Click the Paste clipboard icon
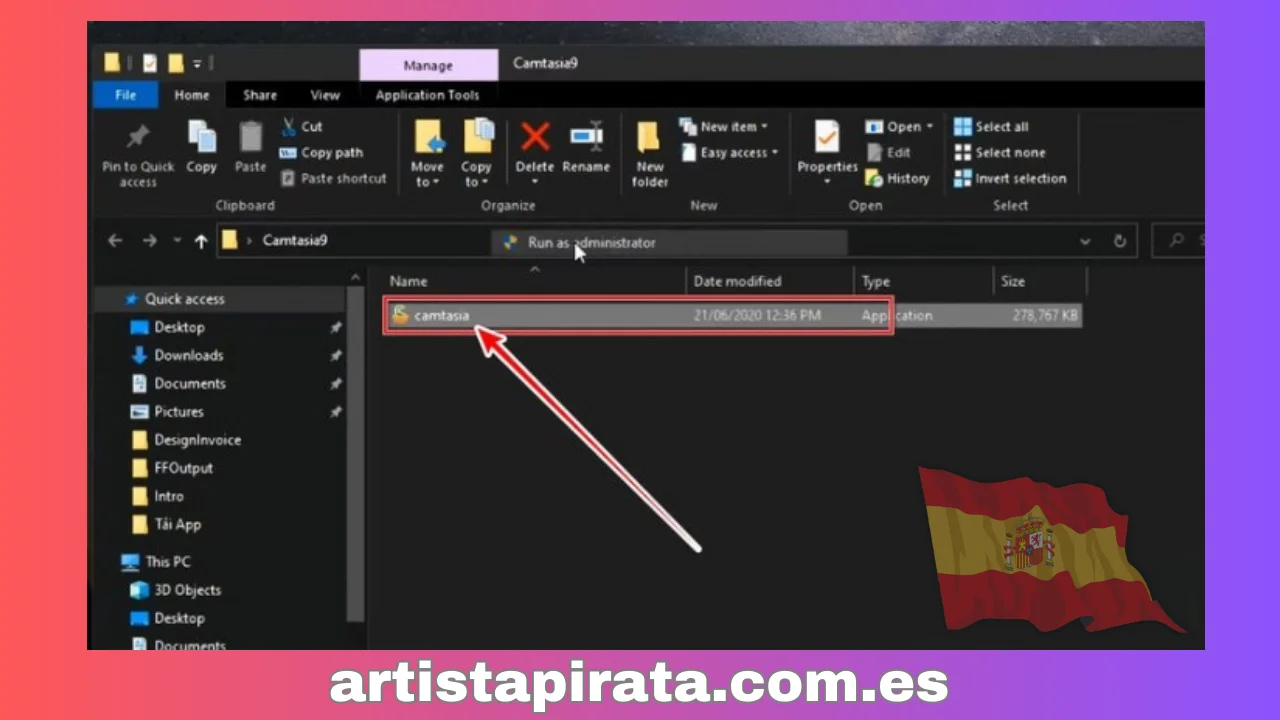 pyautogui.click(x=250, y=137)
